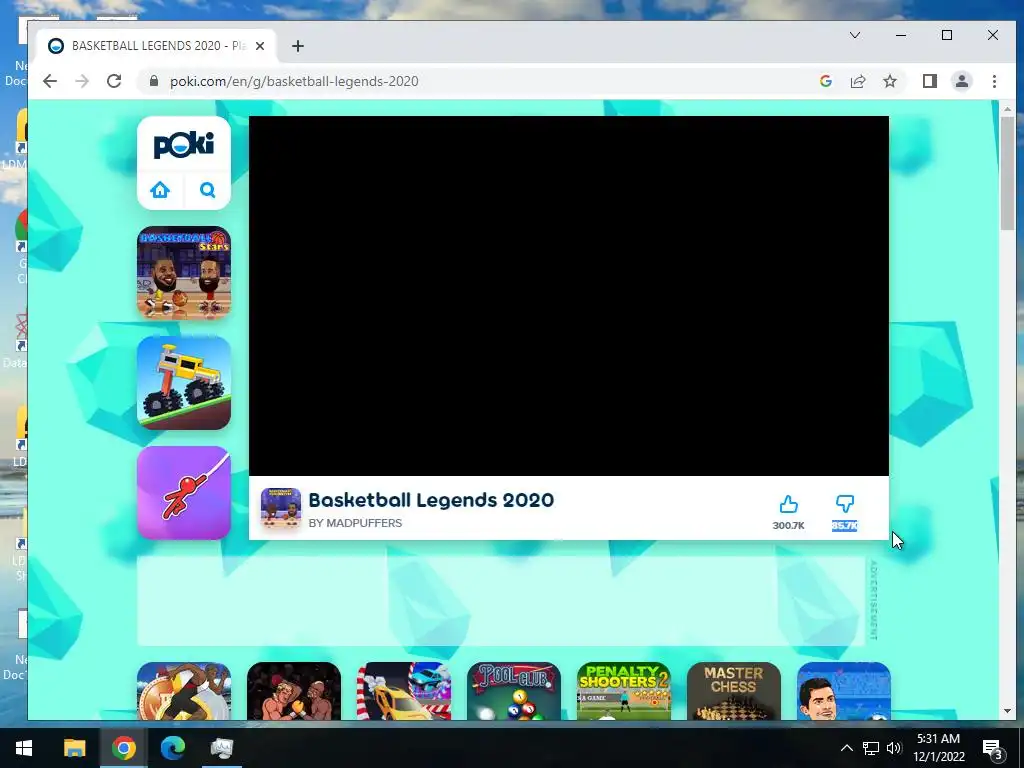Reload the current page

(x=114, y=81)
